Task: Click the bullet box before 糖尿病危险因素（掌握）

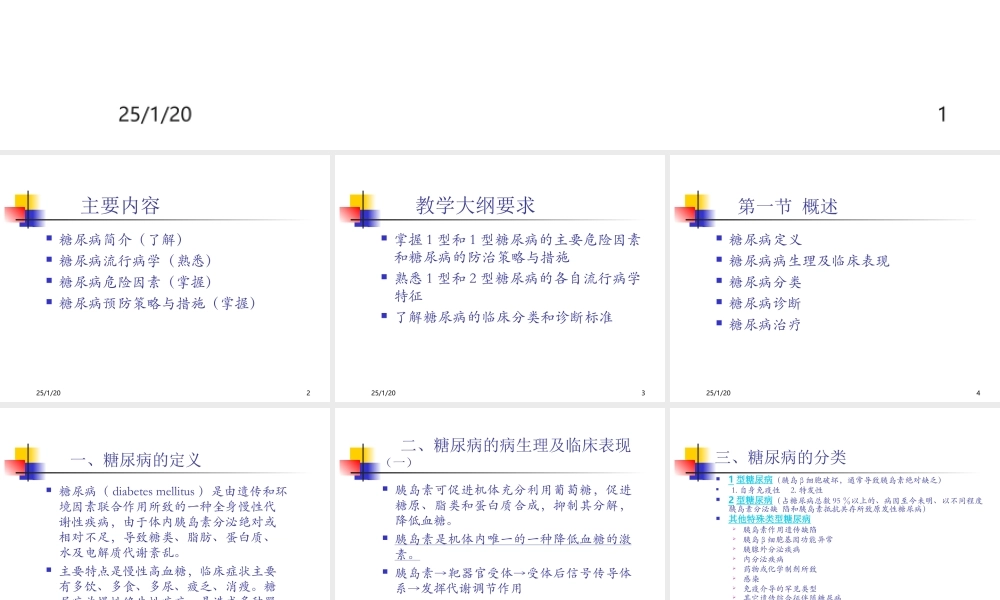Action: [49, 282]
